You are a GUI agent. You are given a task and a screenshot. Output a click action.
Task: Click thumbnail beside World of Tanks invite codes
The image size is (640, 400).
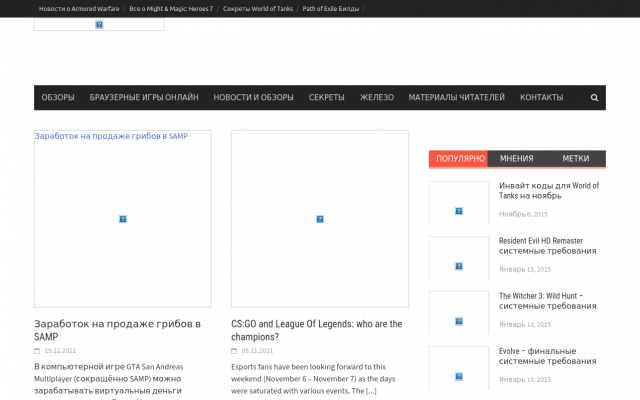(x=459, y=203)
